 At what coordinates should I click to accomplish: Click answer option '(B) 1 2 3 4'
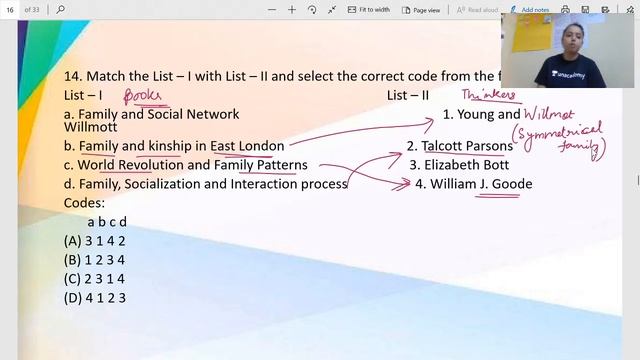click(x=94, y=260)
